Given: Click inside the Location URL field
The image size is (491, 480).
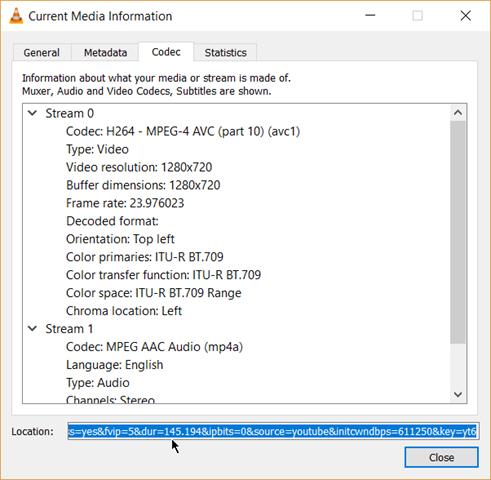Looking at the screenshot, I should (273, 431).
